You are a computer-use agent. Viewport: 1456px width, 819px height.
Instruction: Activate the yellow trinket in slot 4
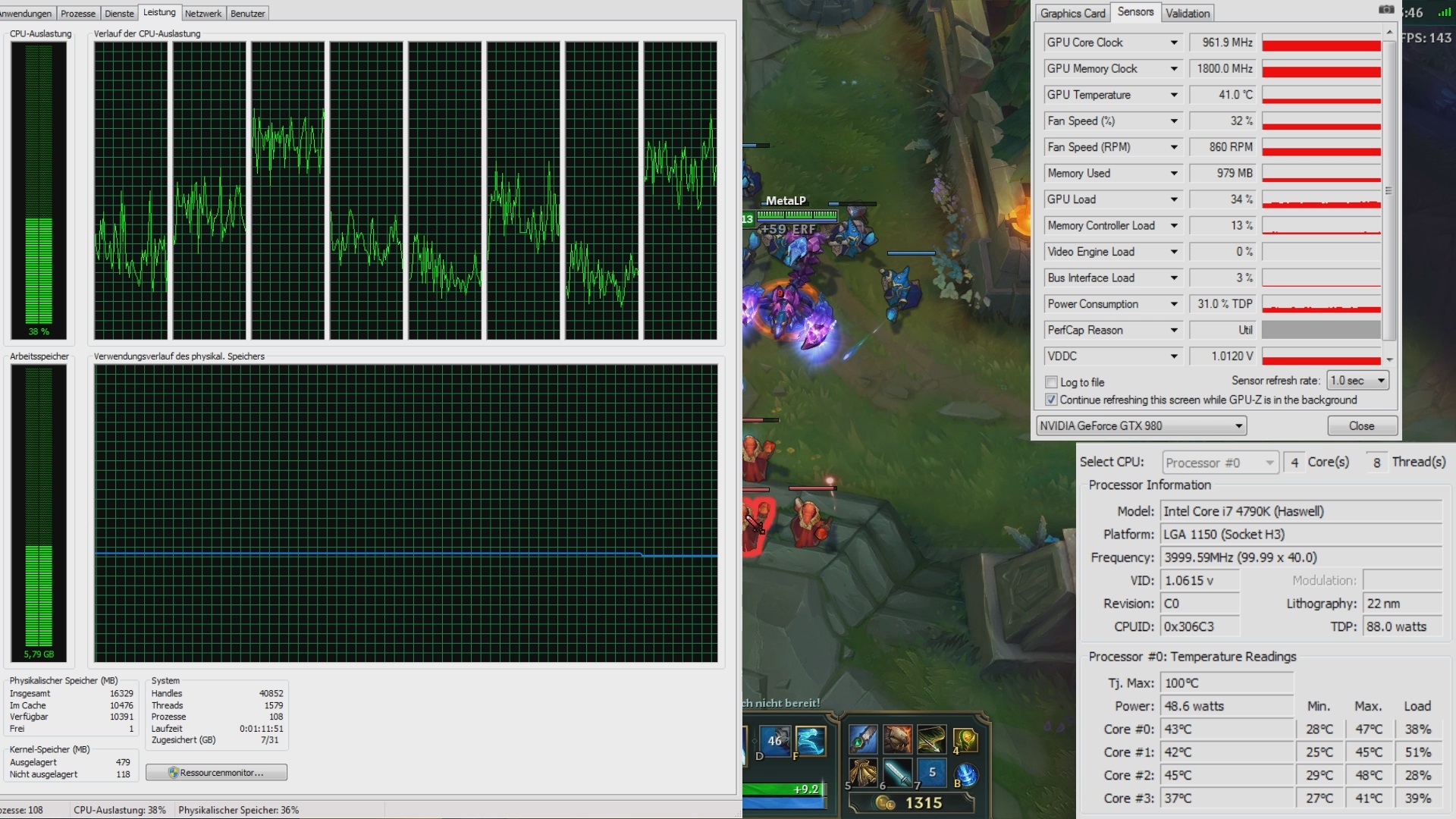tap(965, 739)
